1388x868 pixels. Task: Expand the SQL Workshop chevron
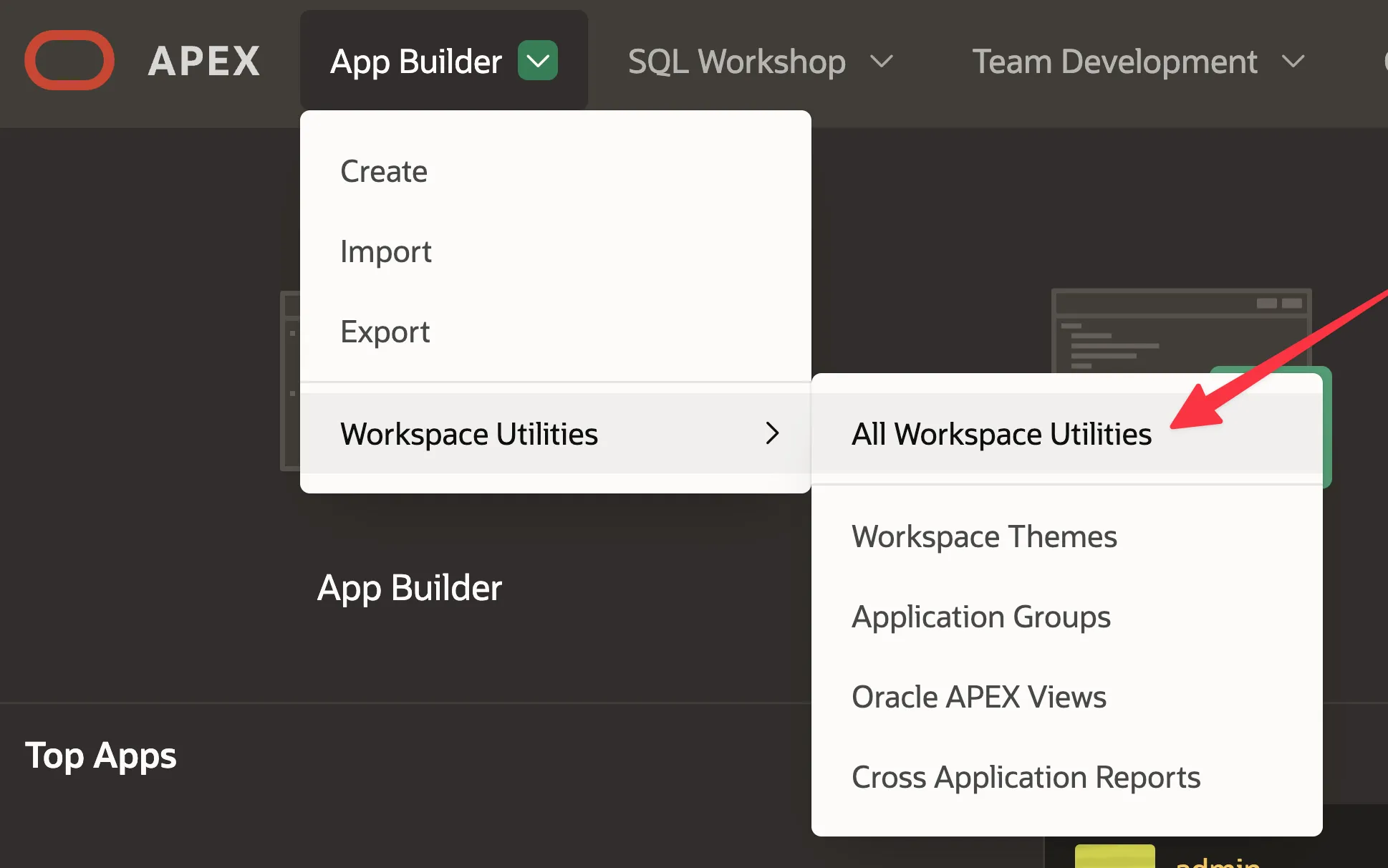pyautogui.click(x=882, y=62)
